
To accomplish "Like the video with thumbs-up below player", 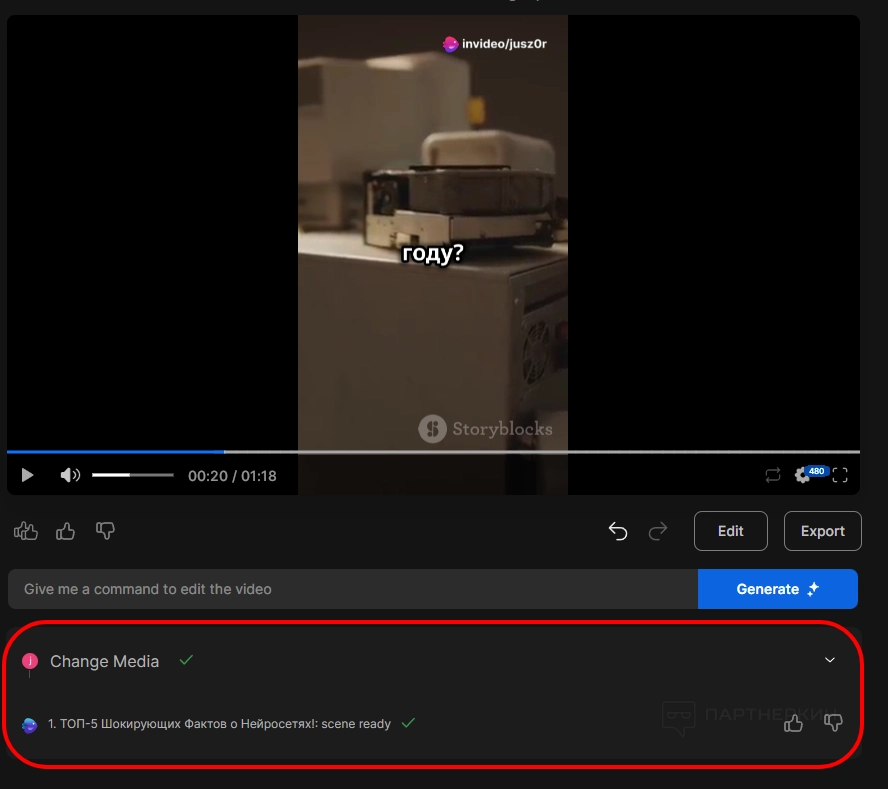I will 65,531.
